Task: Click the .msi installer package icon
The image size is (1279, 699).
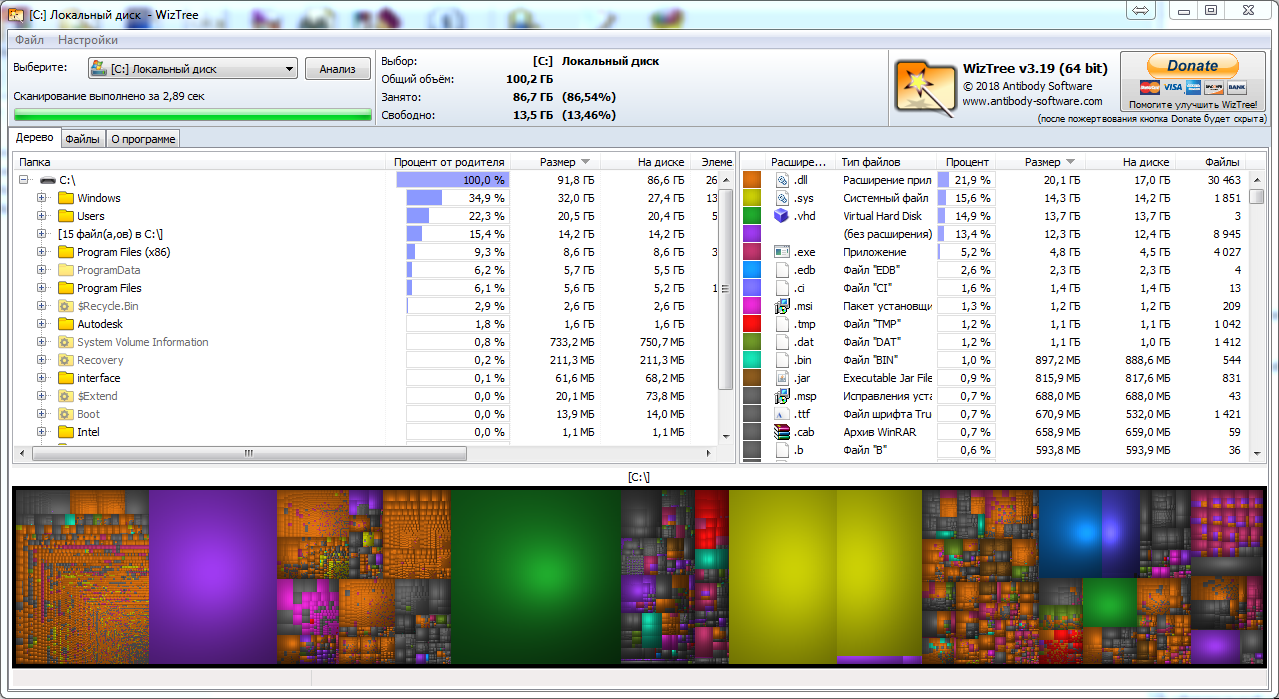Action: [782, 306]
